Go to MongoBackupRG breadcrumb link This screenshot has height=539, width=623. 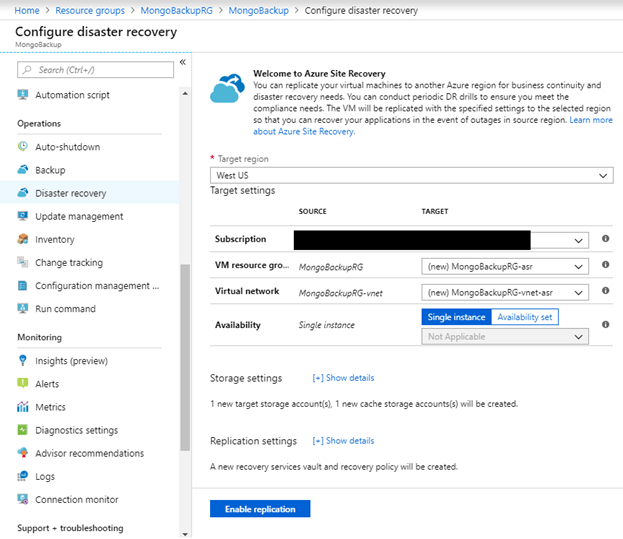(176, 10)
